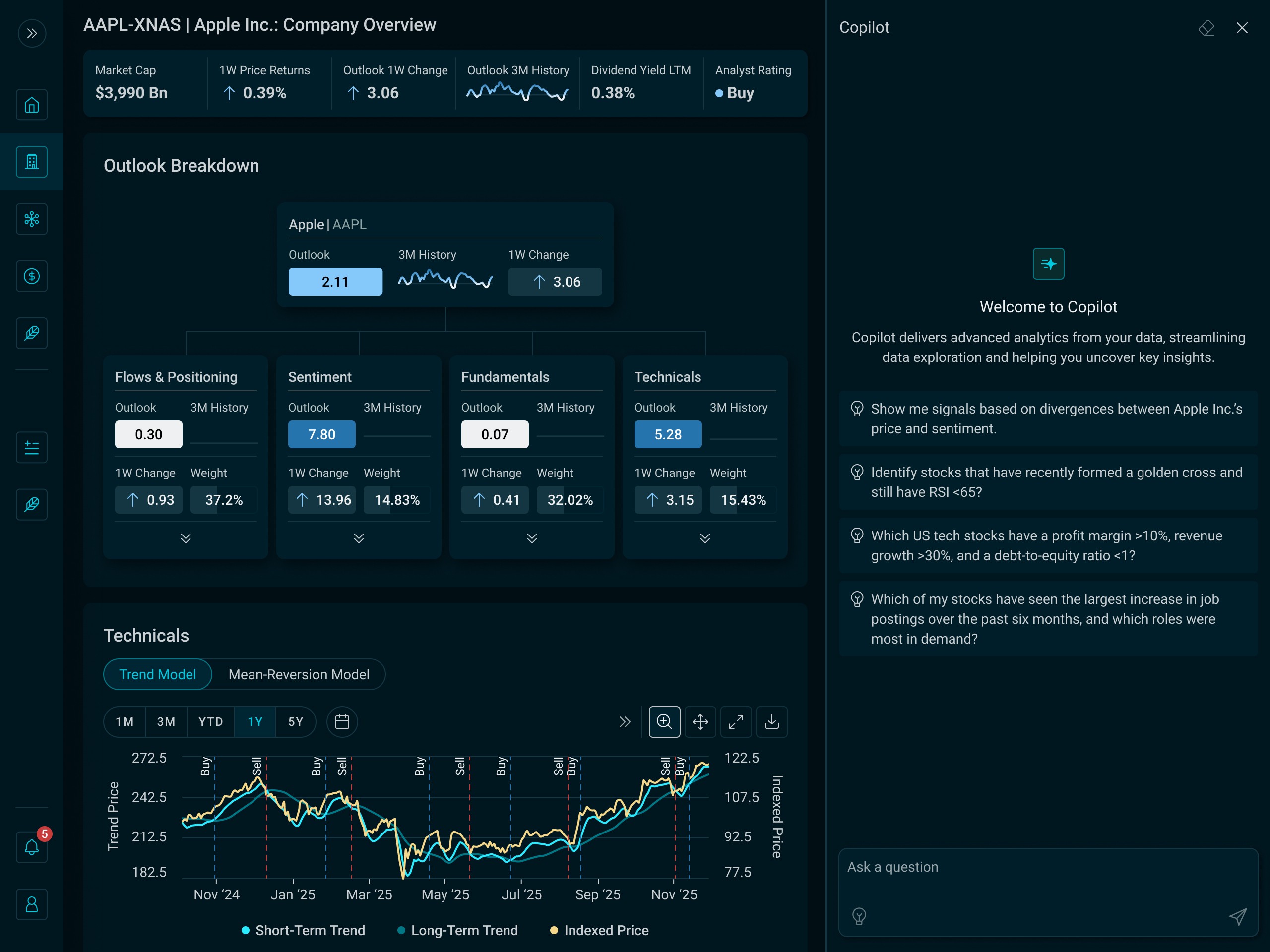Download the Technicals chart
Image resolution: width=1270 pixels, height=952 pixels.
(771, 721)
